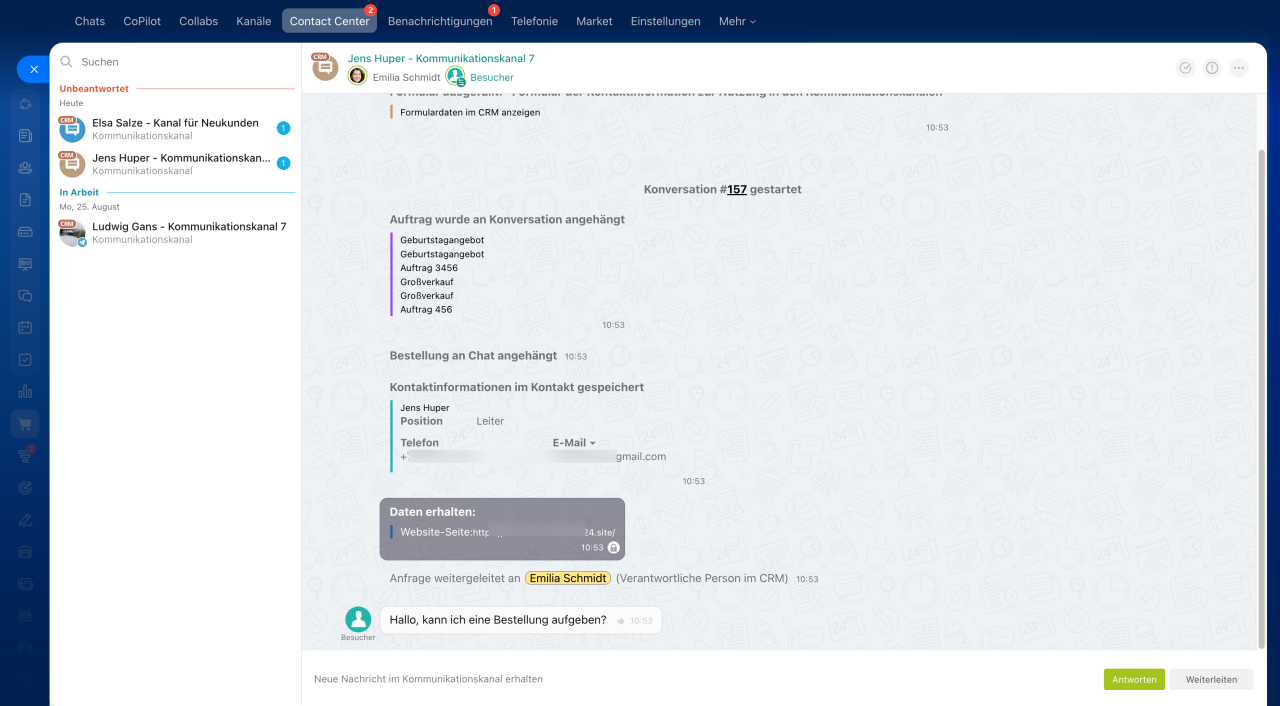Click the exclamation mark icon in chat header

point(1212,68)
